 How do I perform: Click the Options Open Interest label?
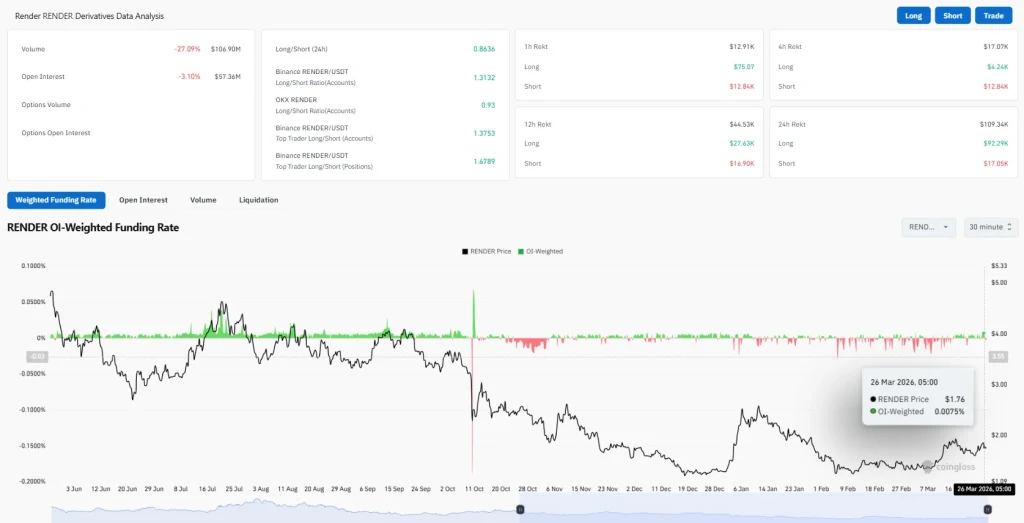click(x=56, y=133)
